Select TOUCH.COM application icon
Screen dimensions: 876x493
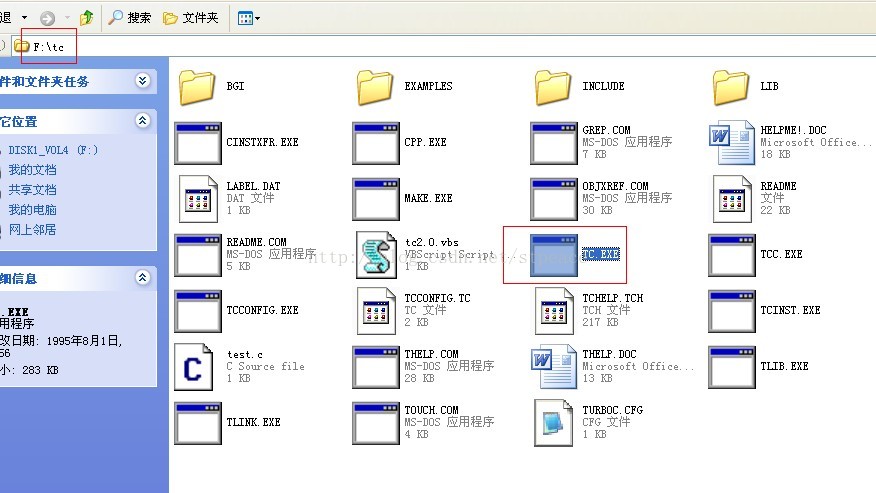(376, 423)
